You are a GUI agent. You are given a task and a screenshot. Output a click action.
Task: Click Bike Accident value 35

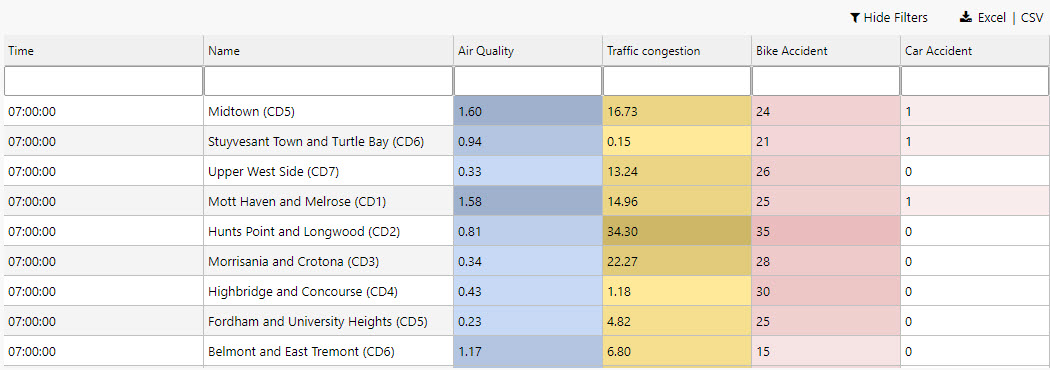coord(826,231)
